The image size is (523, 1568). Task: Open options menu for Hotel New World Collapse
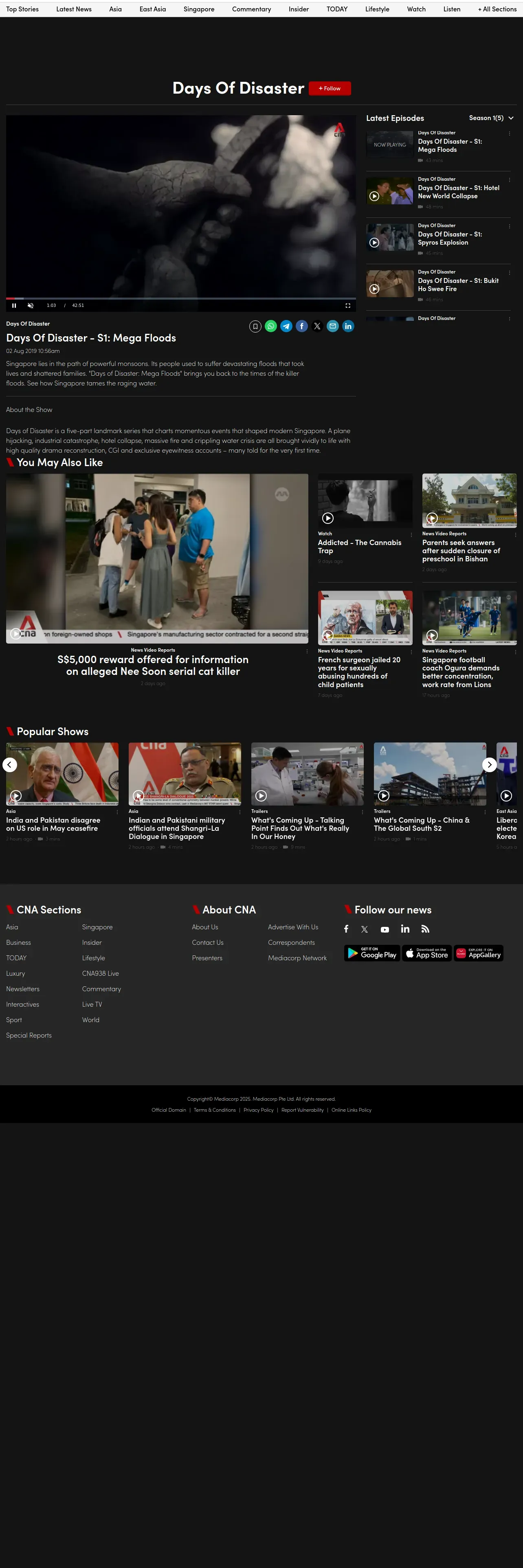510,180
